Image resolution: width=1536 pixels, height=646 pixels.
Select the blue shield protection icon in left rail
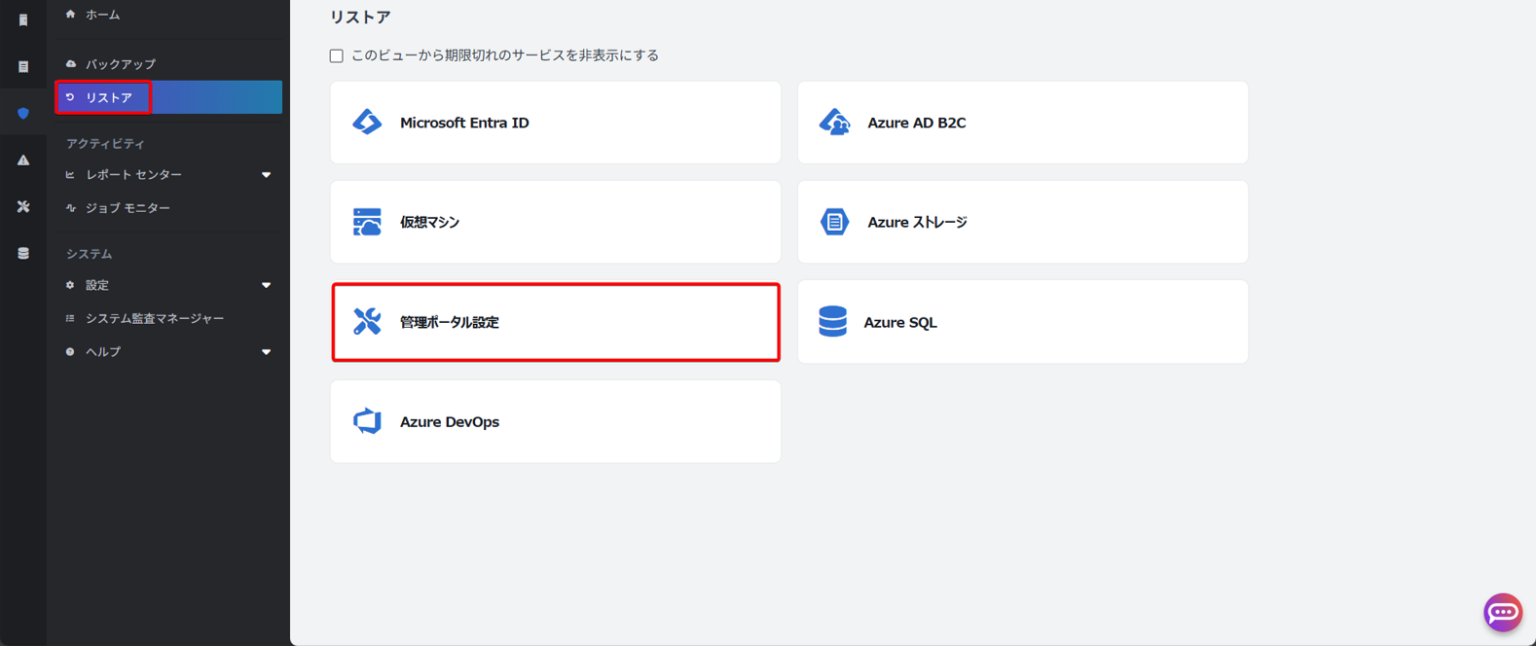22,113
